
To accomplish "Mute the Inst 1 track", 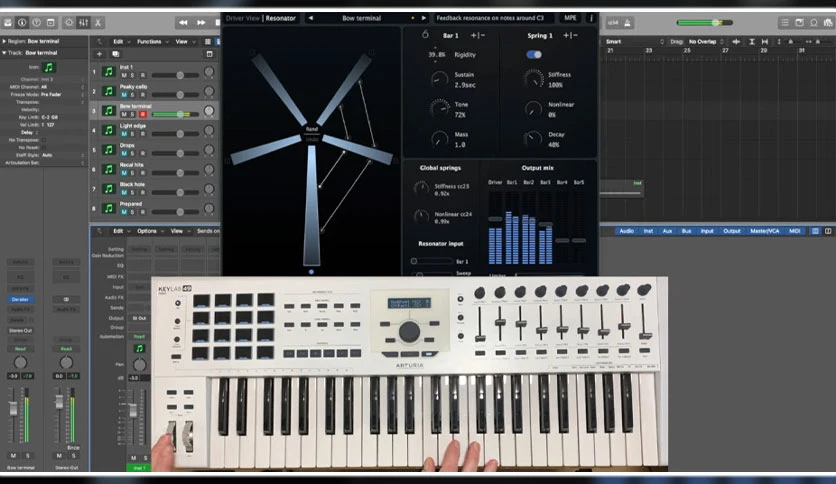I will click(124, 75).
